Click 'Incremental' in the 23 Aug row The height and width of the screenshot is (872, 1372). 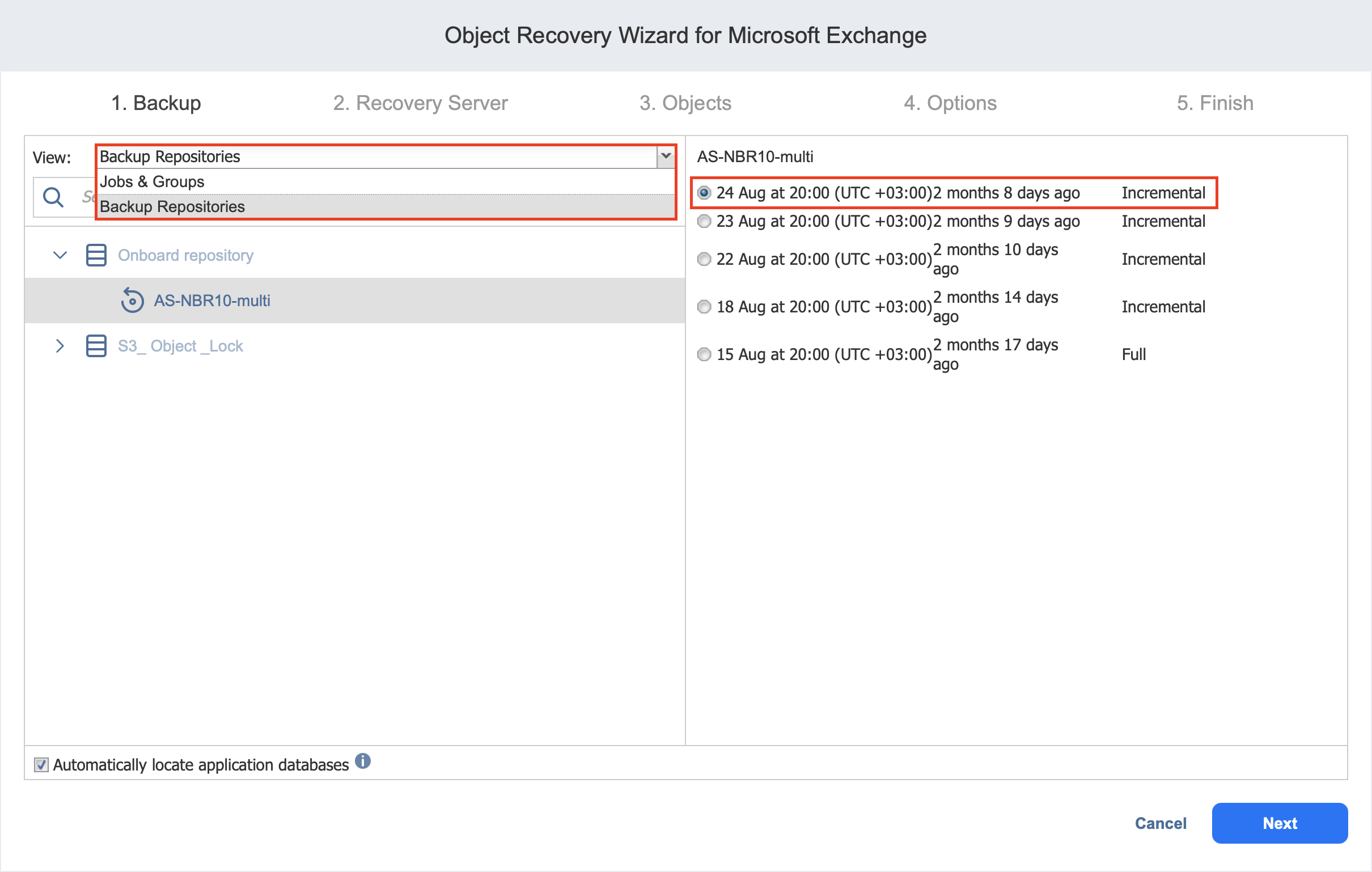pos(1163,221)
